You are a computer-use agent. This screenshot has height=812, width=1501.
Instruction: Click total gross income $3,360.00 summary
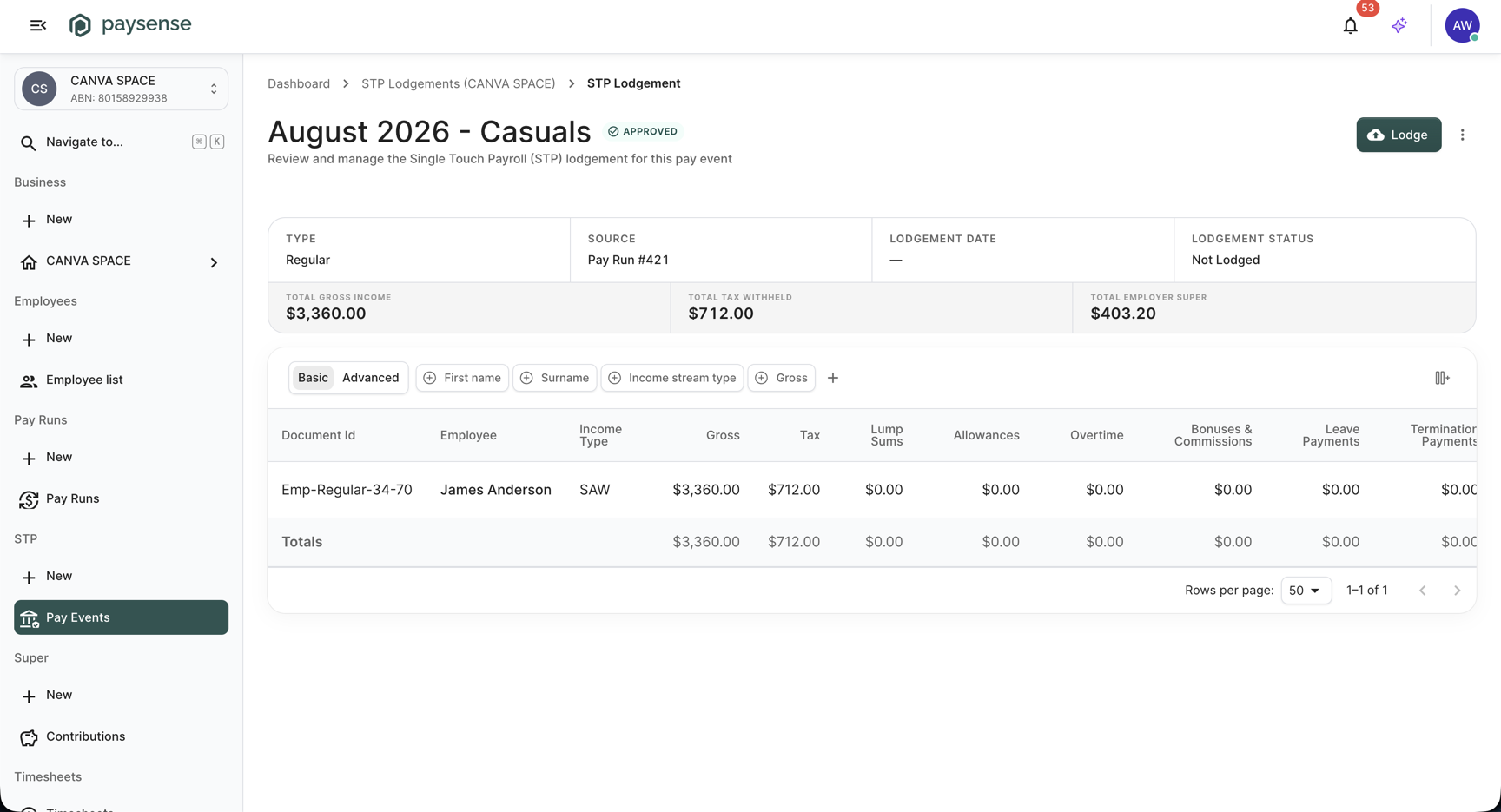point(326,314)
